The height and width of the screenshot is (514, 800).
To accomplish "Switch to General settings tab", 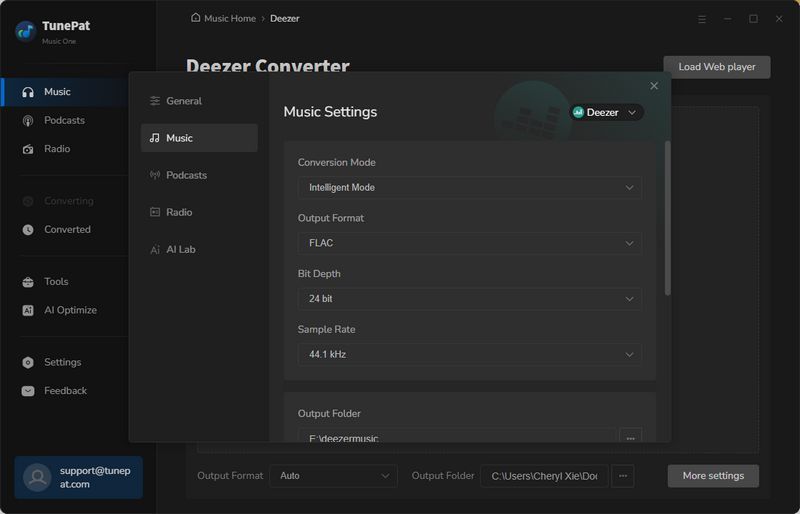I will coord(184,101).
